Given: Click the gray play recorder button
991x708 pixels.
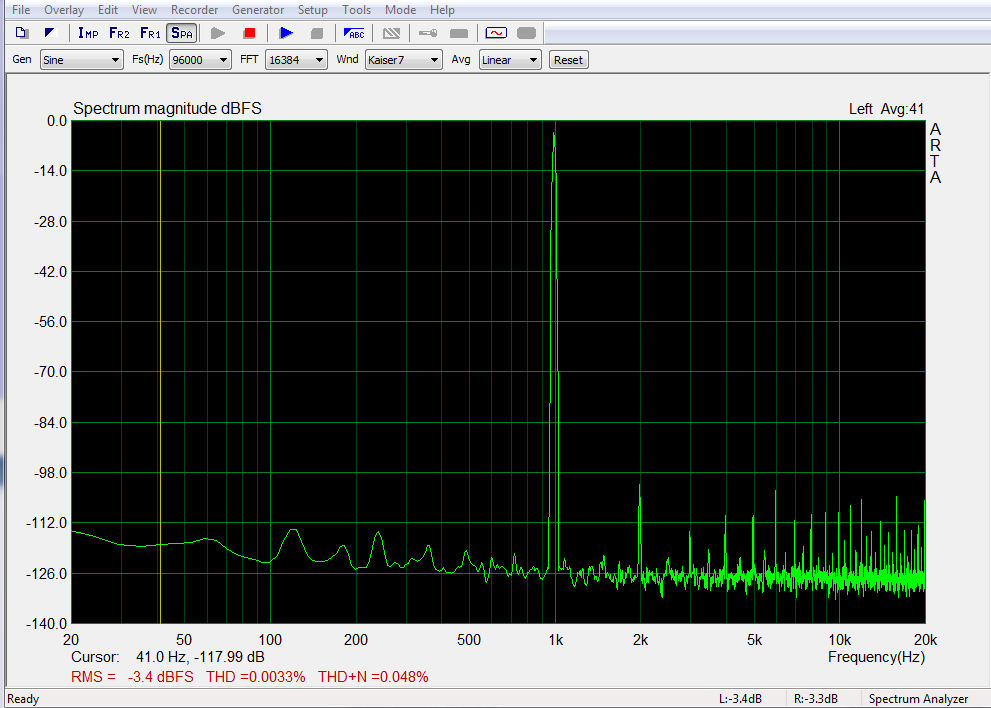Looking at the screenshot, I should [218, 33].
